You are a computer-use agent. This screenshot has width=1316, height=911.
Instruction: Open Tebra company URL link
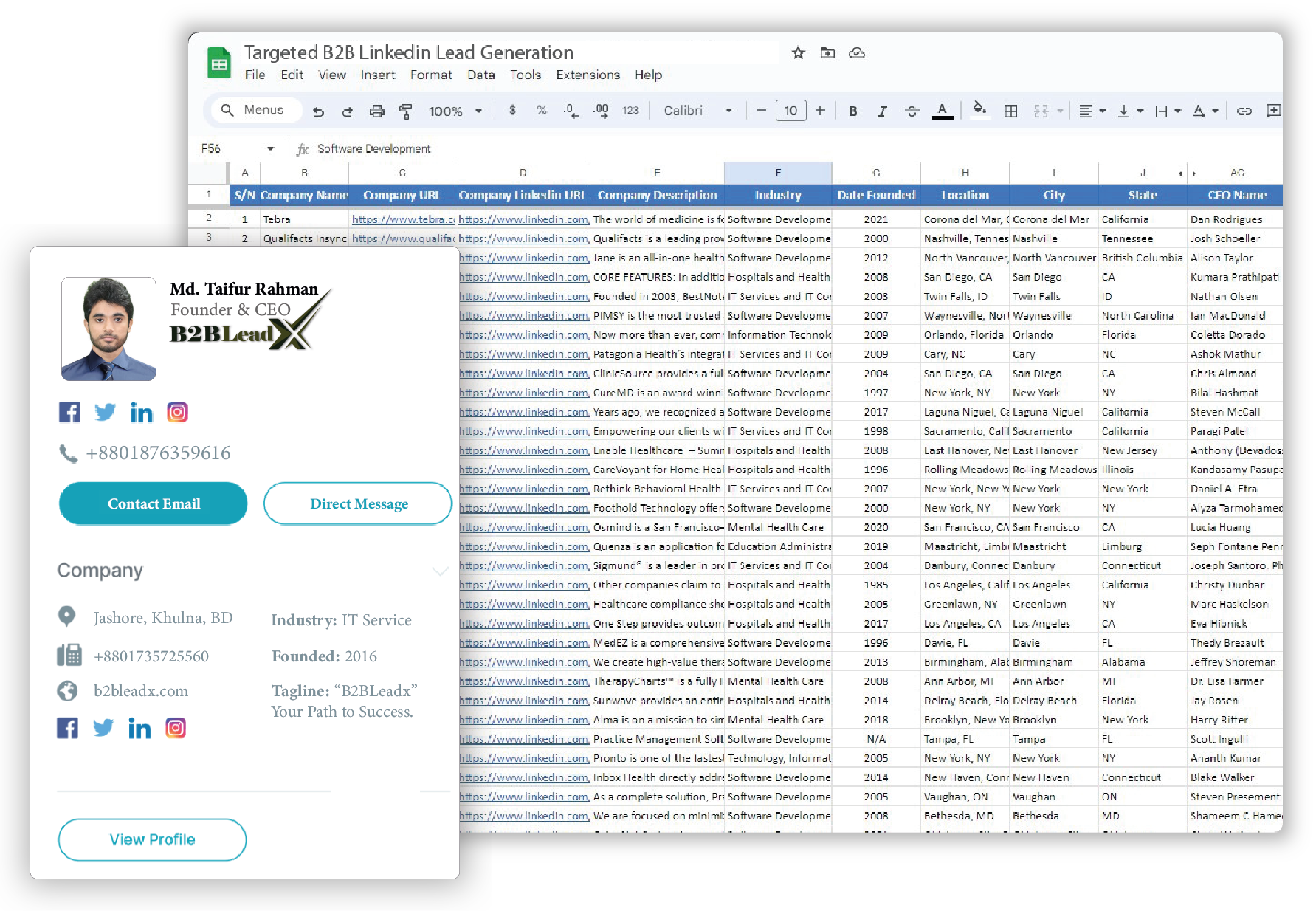(x=403, y=219)
